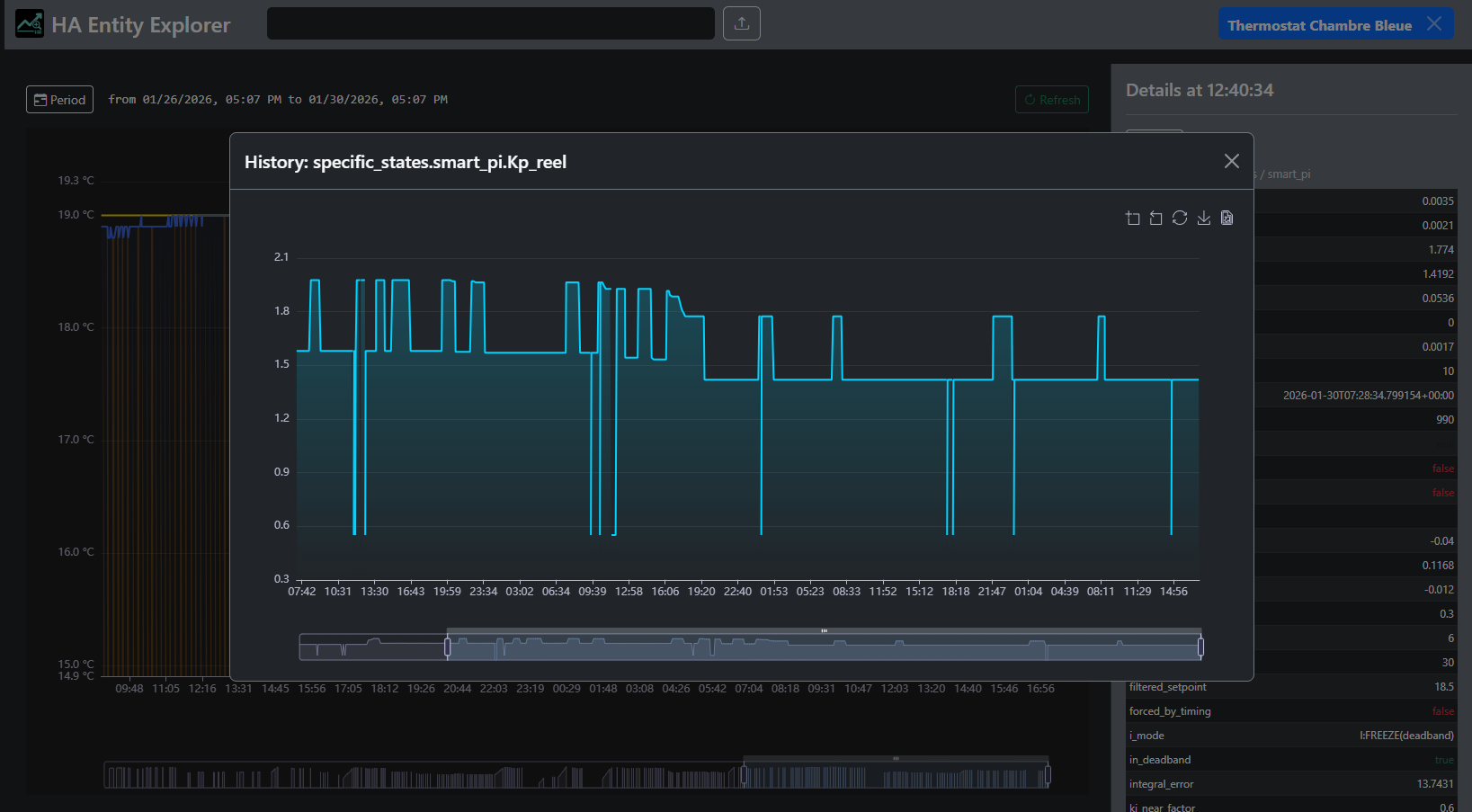Screen dimensions: 1472x812
Task: Click the Thermostat Chambre Bleue entity tag
Action: pos(1318,25)
